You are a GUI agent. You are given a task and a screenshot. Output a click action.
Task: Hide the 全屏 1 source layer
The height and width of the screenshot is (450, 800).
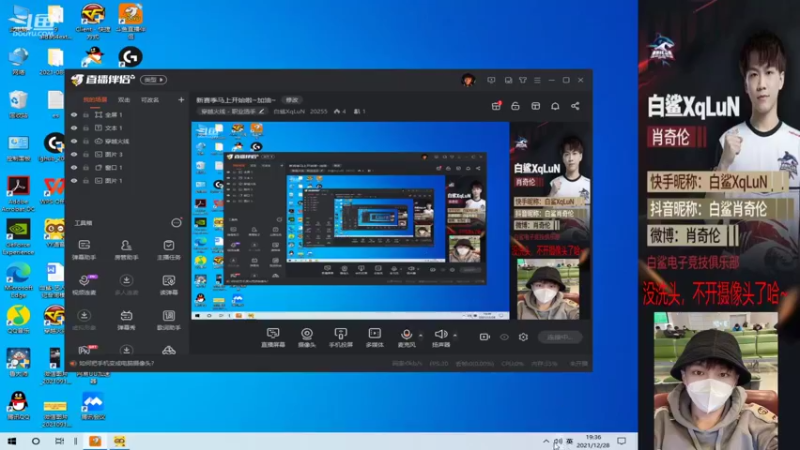click(x=74, y=115)
